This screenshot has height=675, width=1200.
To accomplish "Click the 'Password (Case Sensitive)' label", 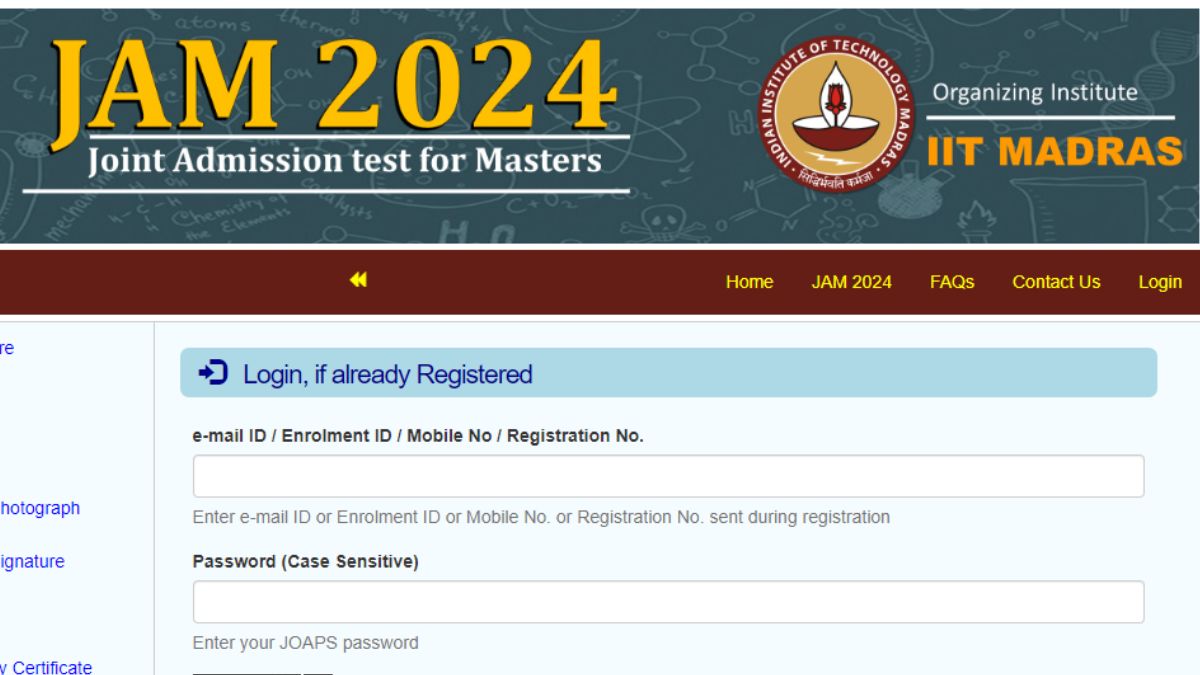I will pyautogui.click(x=305, y=562).
